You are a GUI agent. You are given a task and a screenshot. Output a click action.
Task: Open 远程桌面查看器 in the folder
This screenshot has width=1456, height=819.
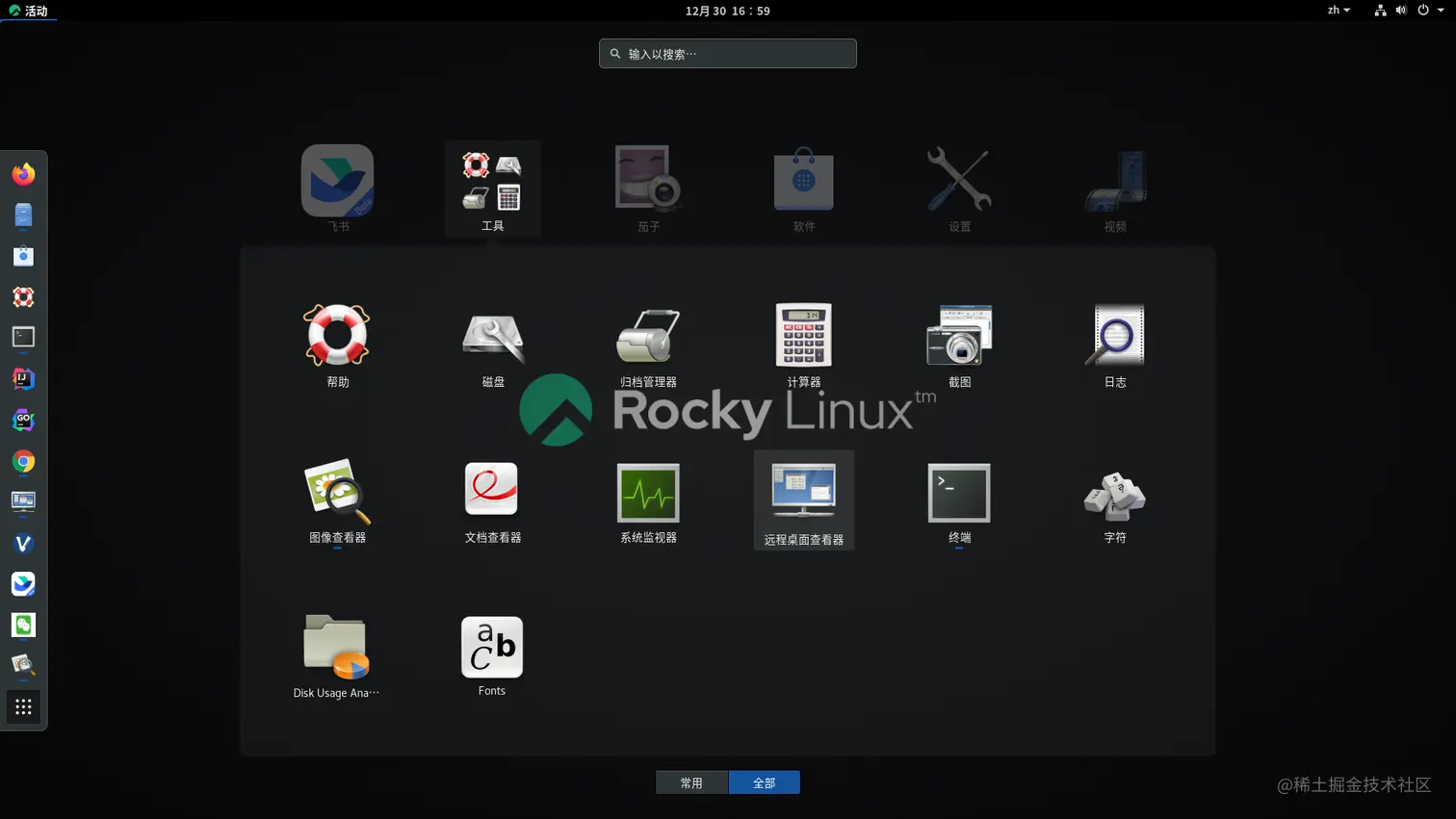804,500
